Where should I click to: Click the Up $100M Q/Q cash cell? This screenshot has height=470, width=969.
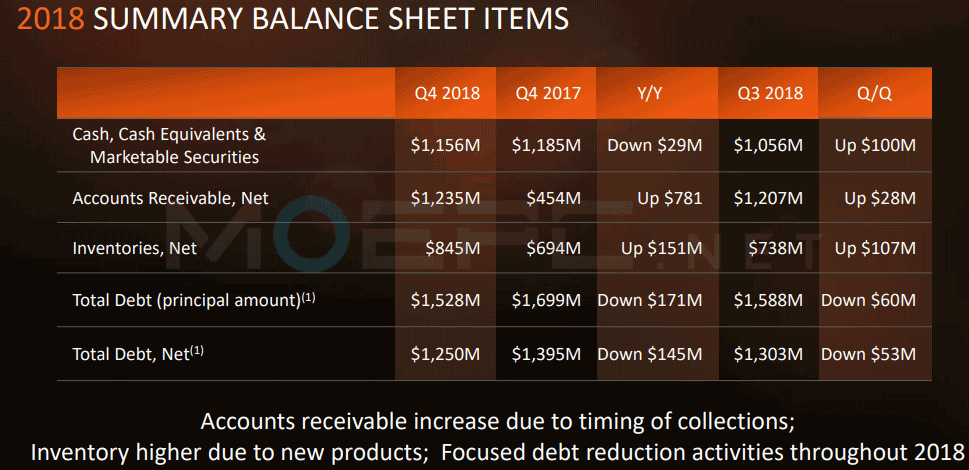click(x=874, y=146)
